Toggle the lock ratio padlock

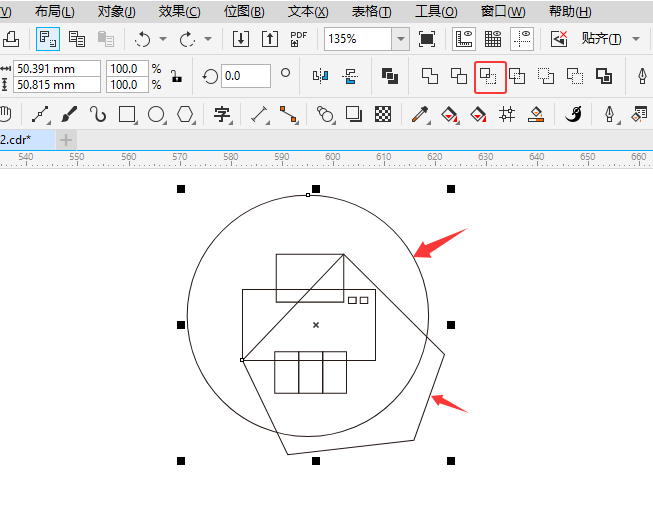point(177,77)
